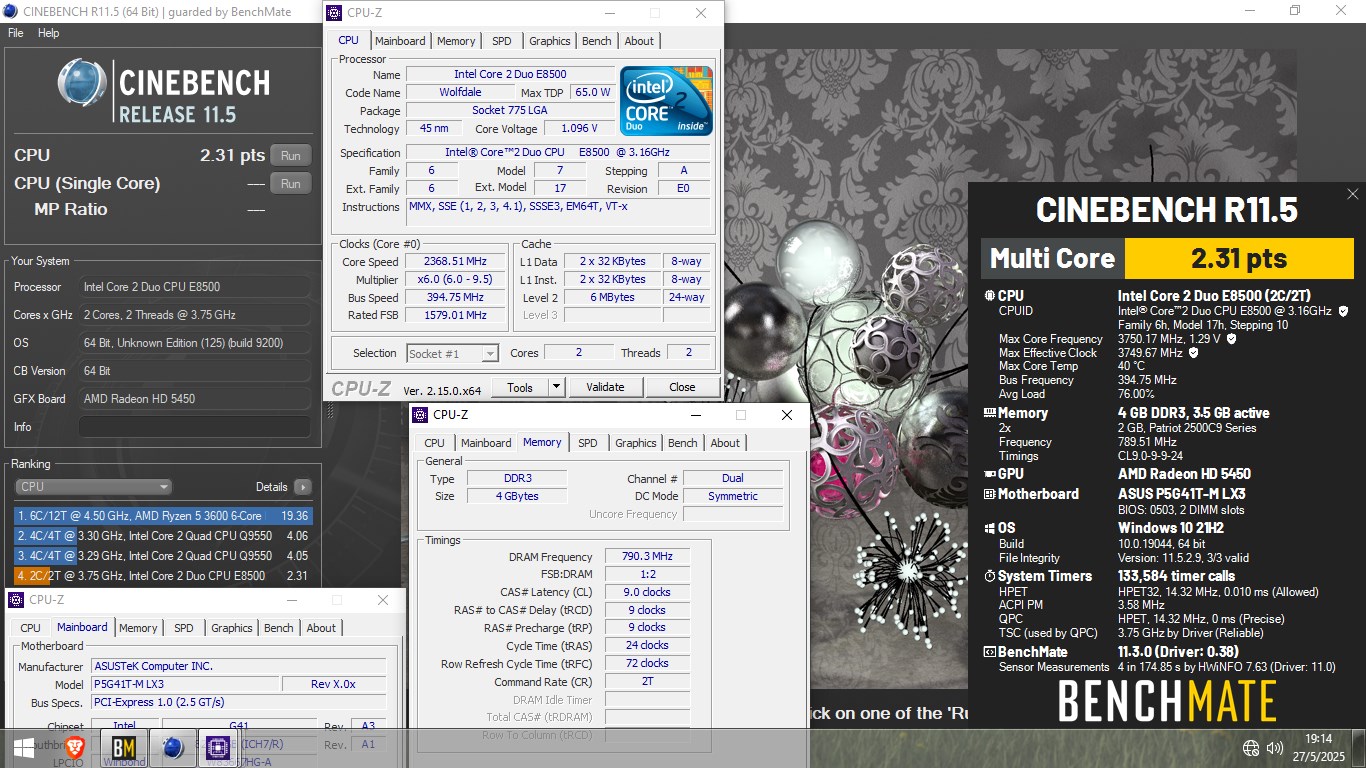Click the Close button in CPU-Z

[x=682, y=387]
